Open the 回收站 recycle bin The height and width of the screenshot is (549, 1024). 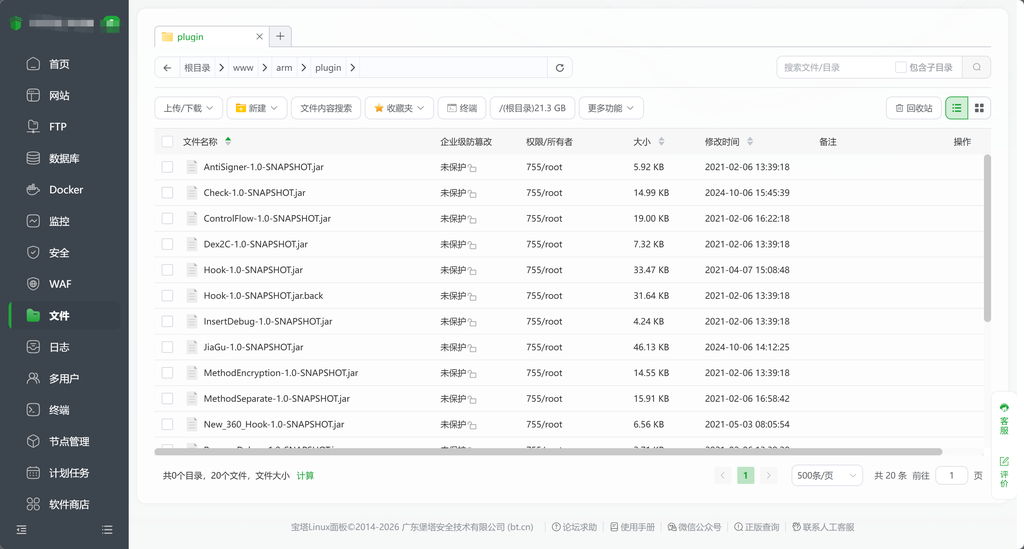pyautogui.click(x=914, y=108)
